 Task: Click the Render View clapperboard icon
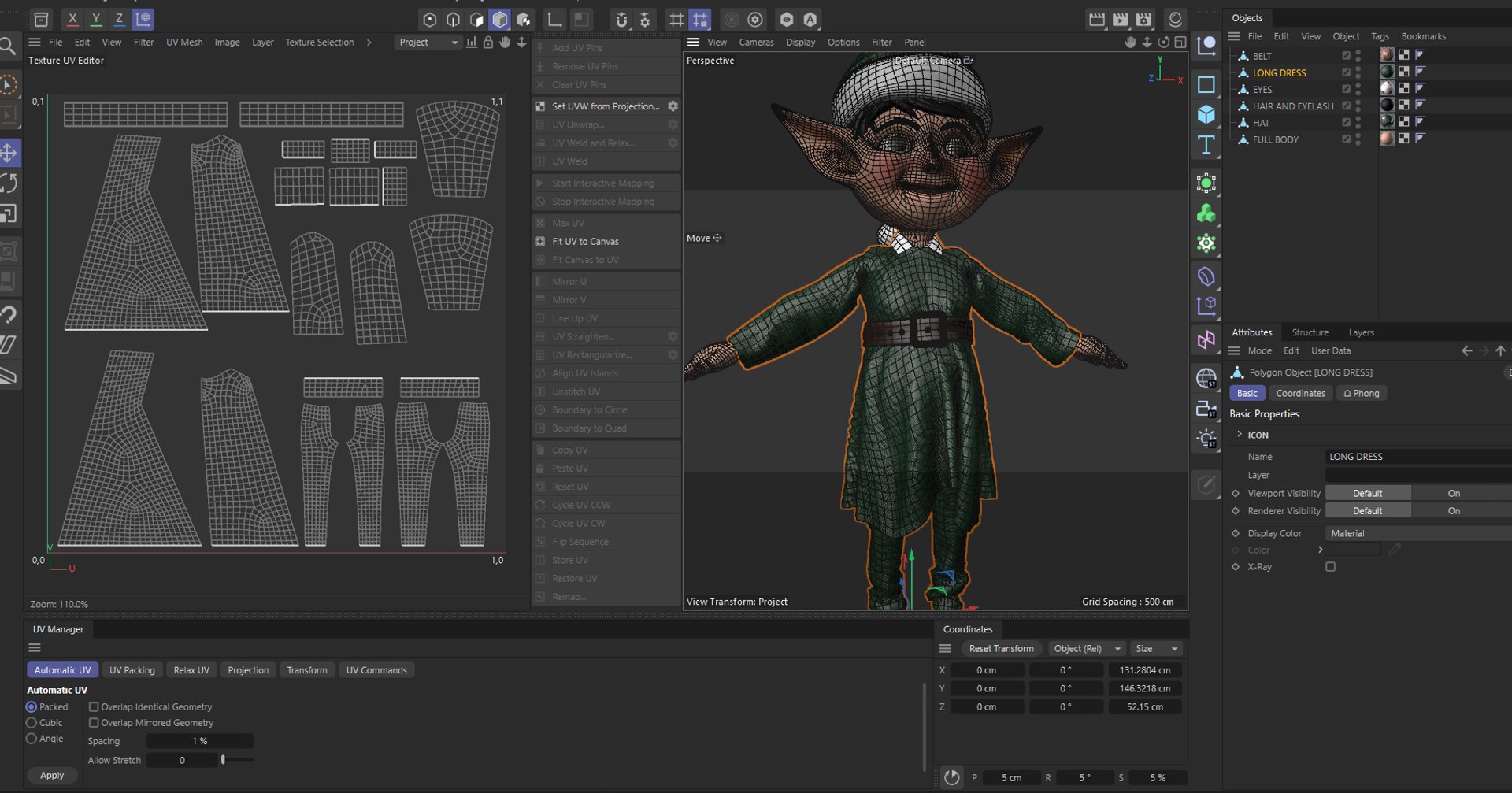coord(1096,20)
